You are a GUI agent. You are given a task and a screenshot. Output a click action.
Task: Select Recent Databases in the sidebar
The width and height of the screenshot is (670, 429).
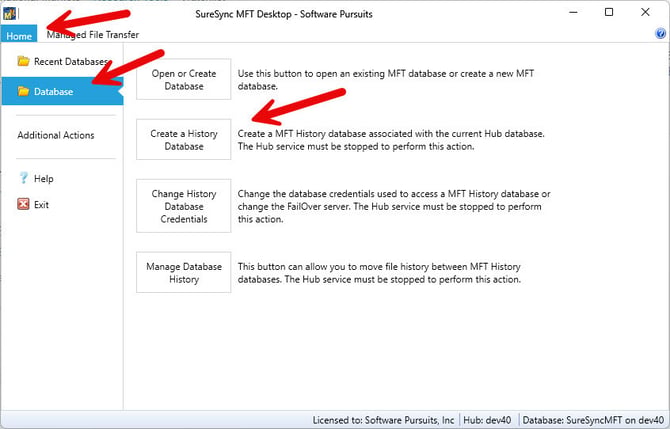(x=62, y=62)
